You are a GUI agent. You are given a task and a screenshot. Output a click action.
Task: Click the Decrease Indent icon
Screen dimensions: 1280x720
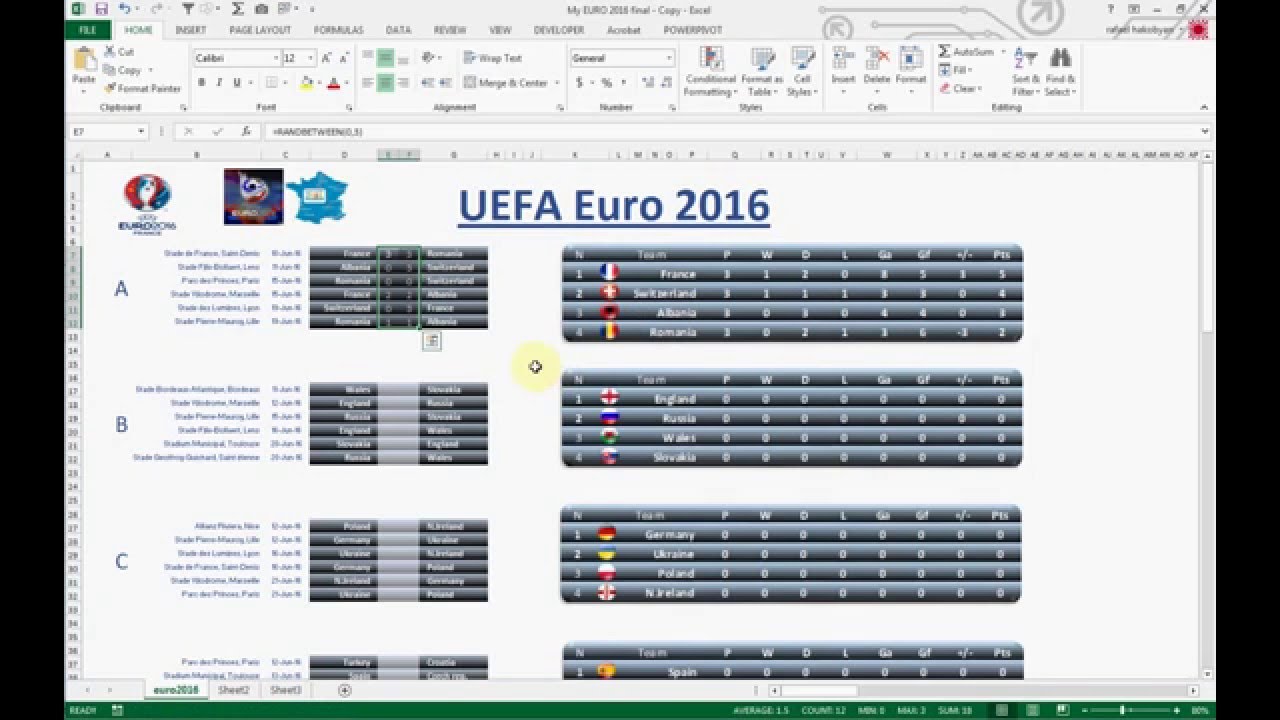pyautogui.click(x=429, y=83)
